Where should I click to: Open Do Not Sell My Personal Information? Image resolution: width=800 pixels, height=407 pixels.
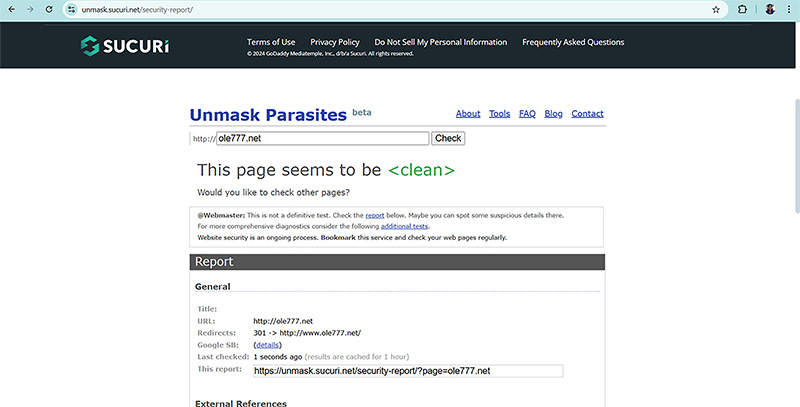(x=441, y=42)
